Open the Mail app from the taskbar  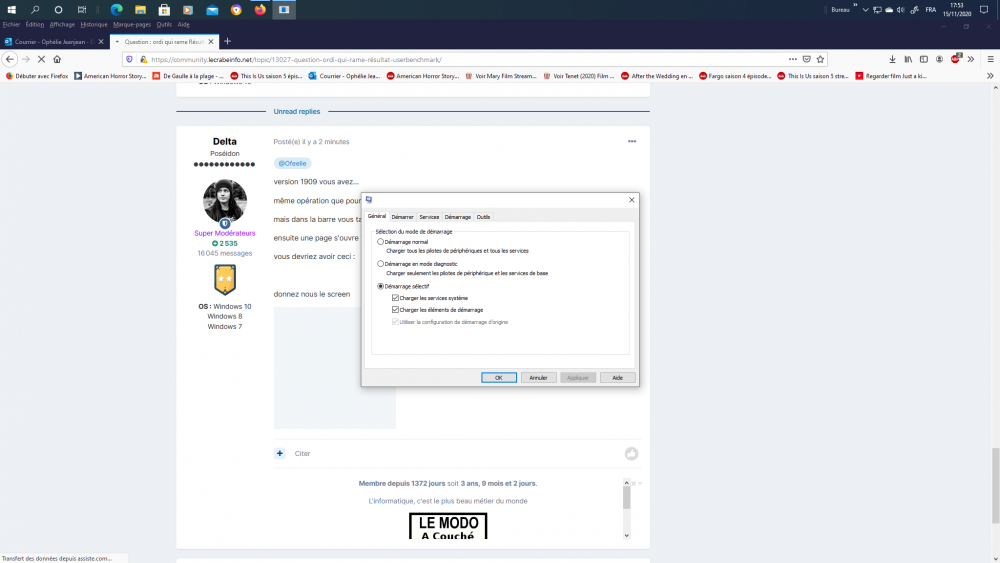coord(212,10)
